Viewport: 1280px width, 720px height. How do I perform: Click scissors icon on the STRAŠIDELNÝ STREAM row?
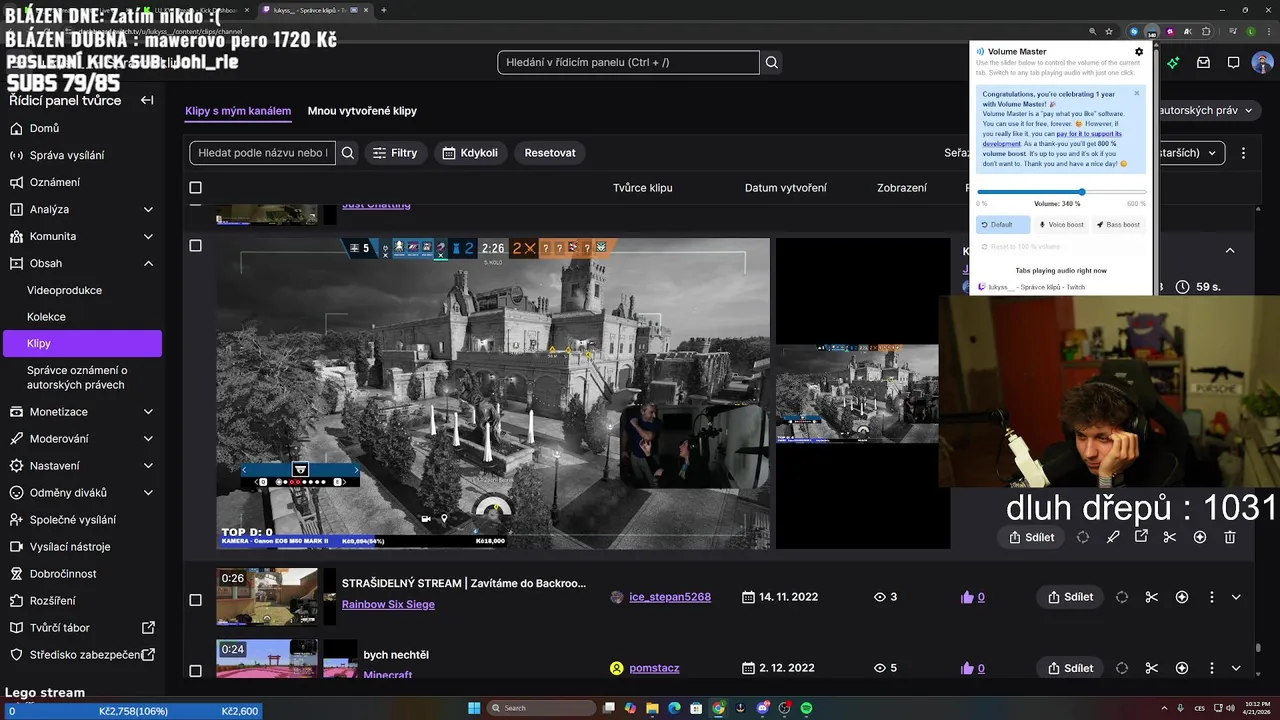[x=1152, y=597]
